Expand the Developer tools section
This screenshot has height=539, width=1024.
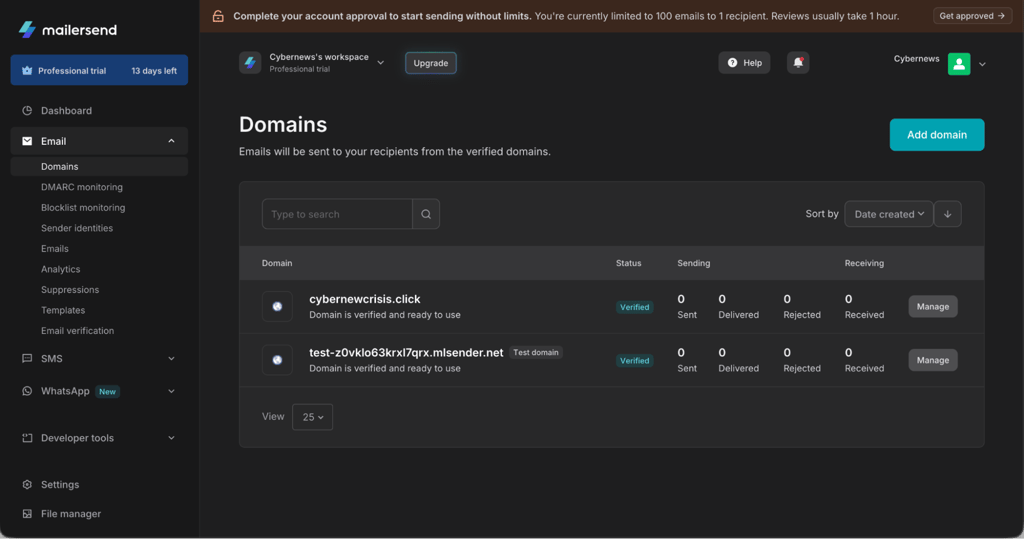point(171,438)
